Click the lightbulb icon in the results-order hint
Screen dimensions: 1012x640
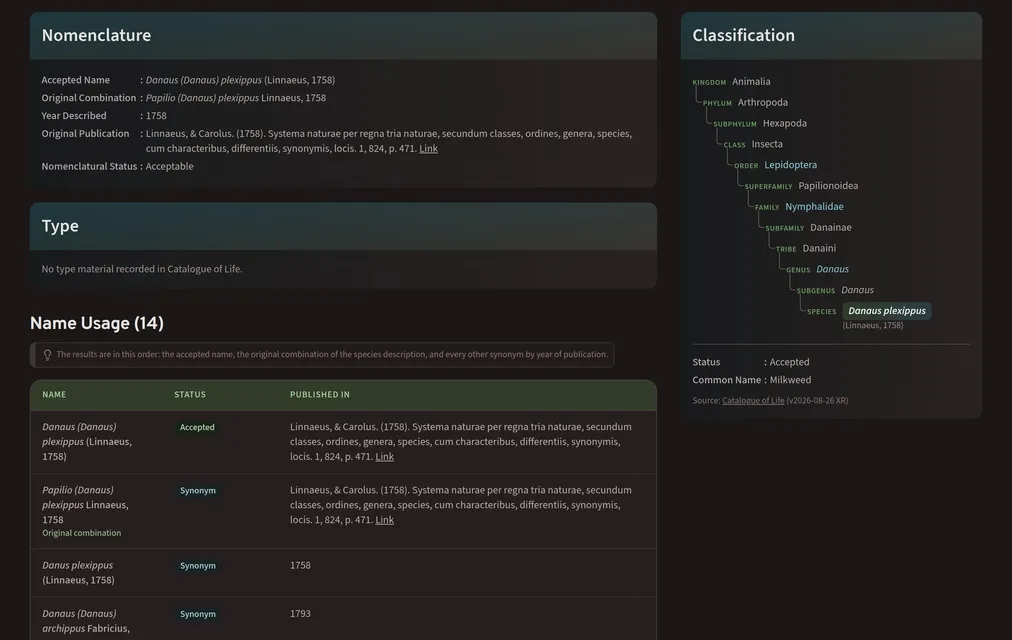click(47, 355)
